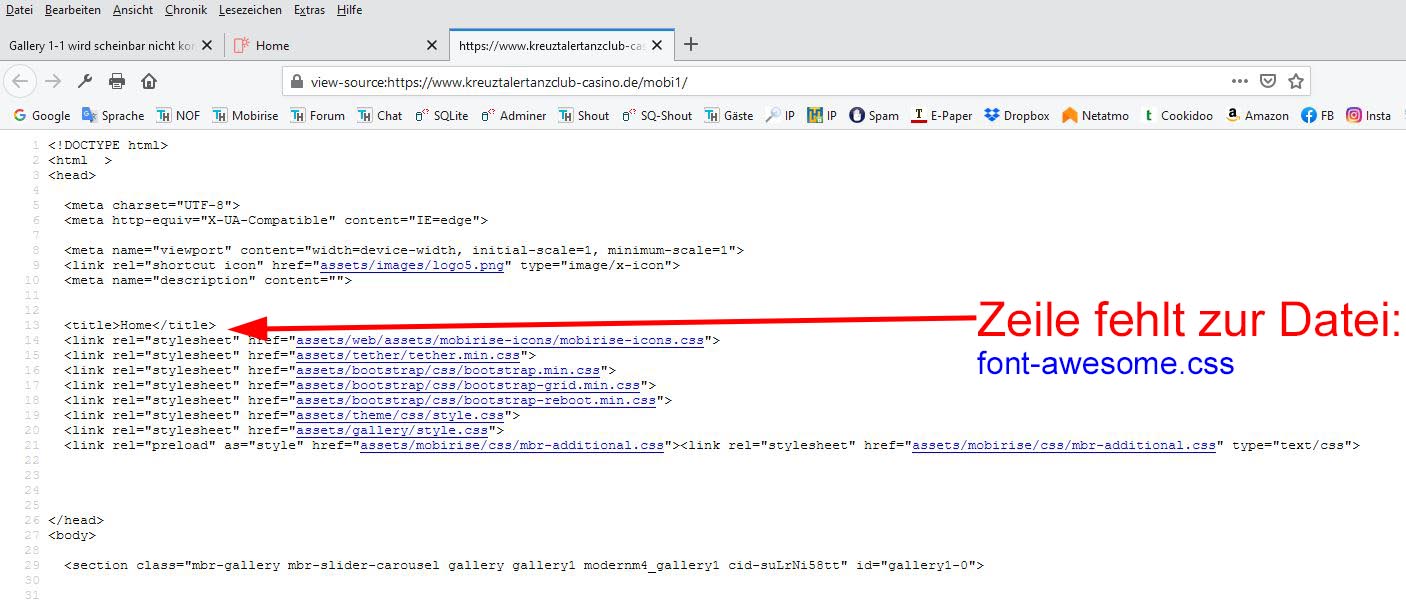
Task: Follow bootstrap-grid.min.css link
Action: click(x=468, y=385)
